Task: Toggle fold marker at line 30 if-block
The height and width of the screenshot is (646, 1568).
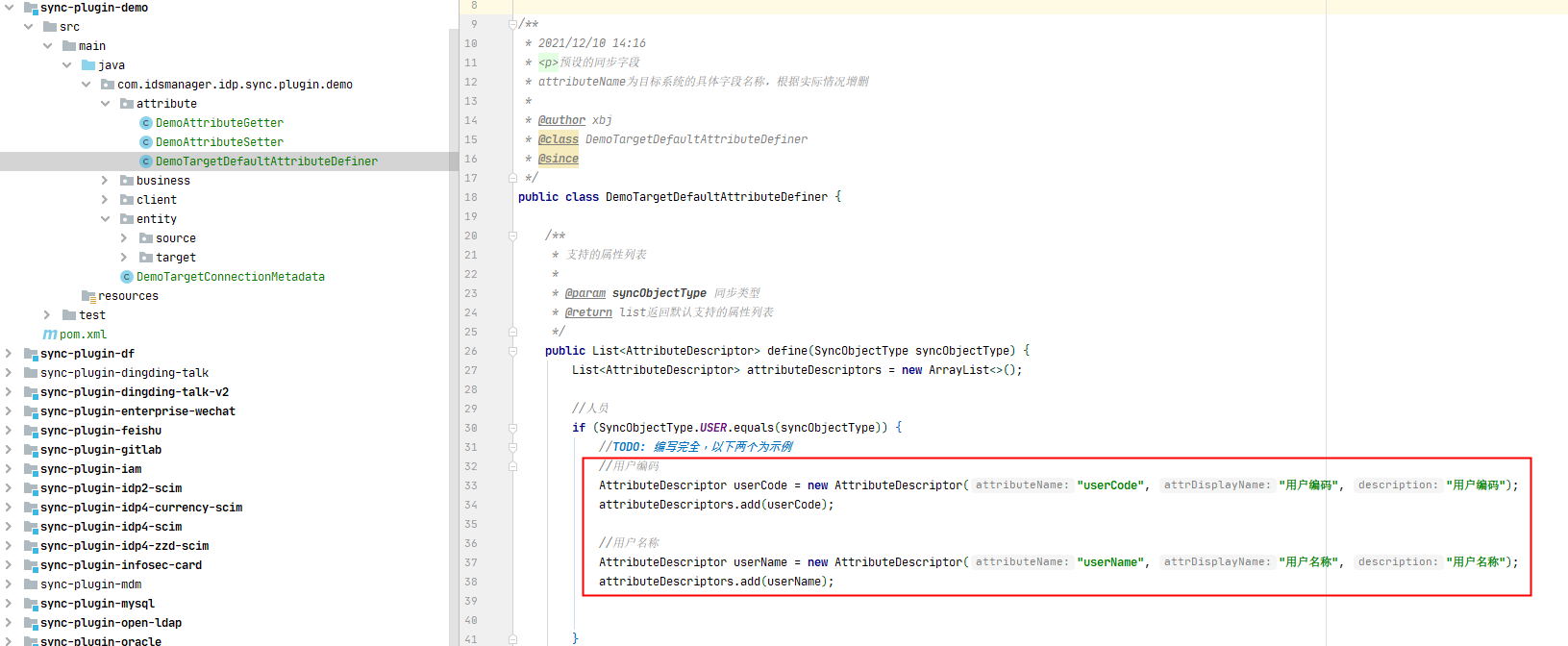Action: coord(513,428)
